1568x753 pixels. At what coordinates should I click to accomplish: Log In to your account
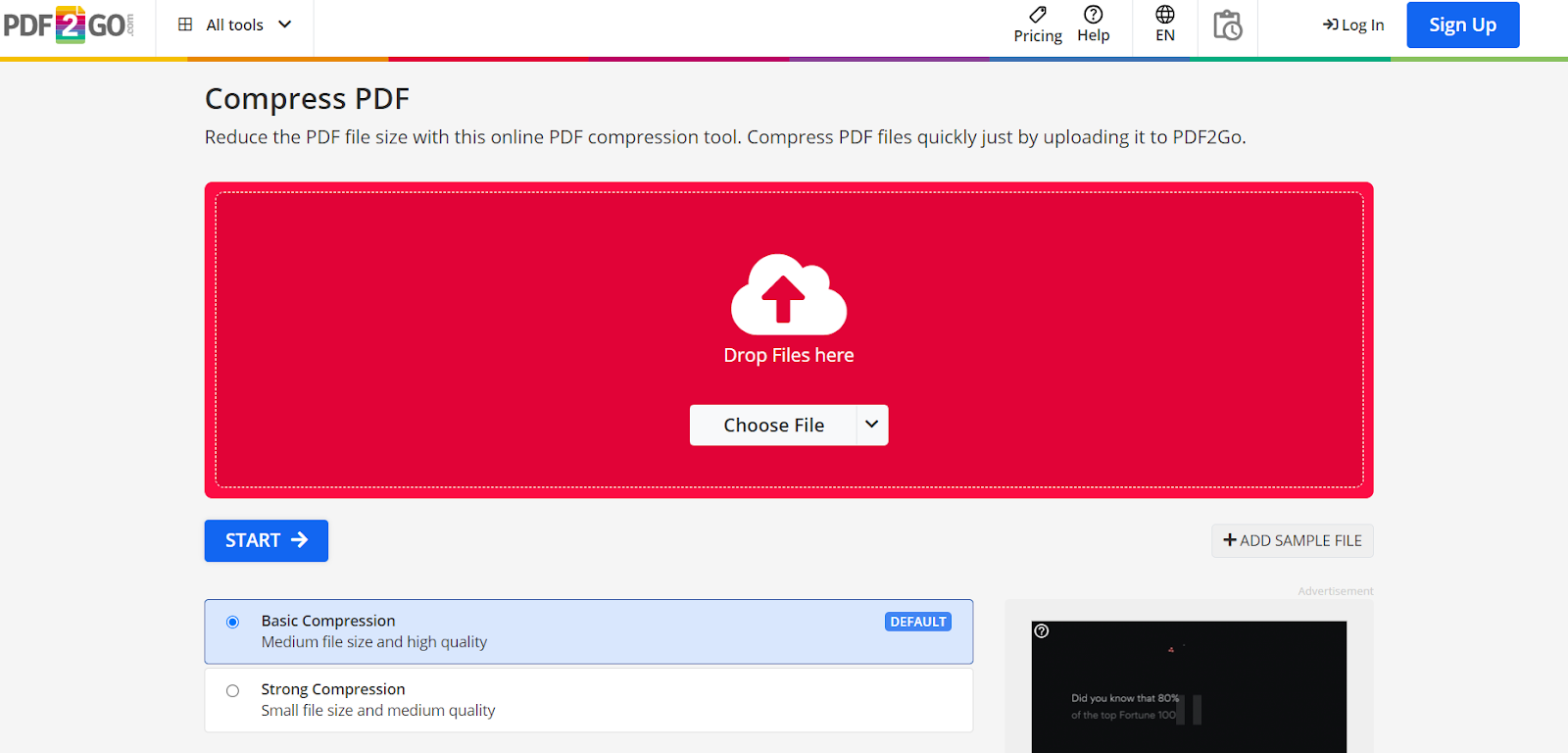[x=1353, y=25]
